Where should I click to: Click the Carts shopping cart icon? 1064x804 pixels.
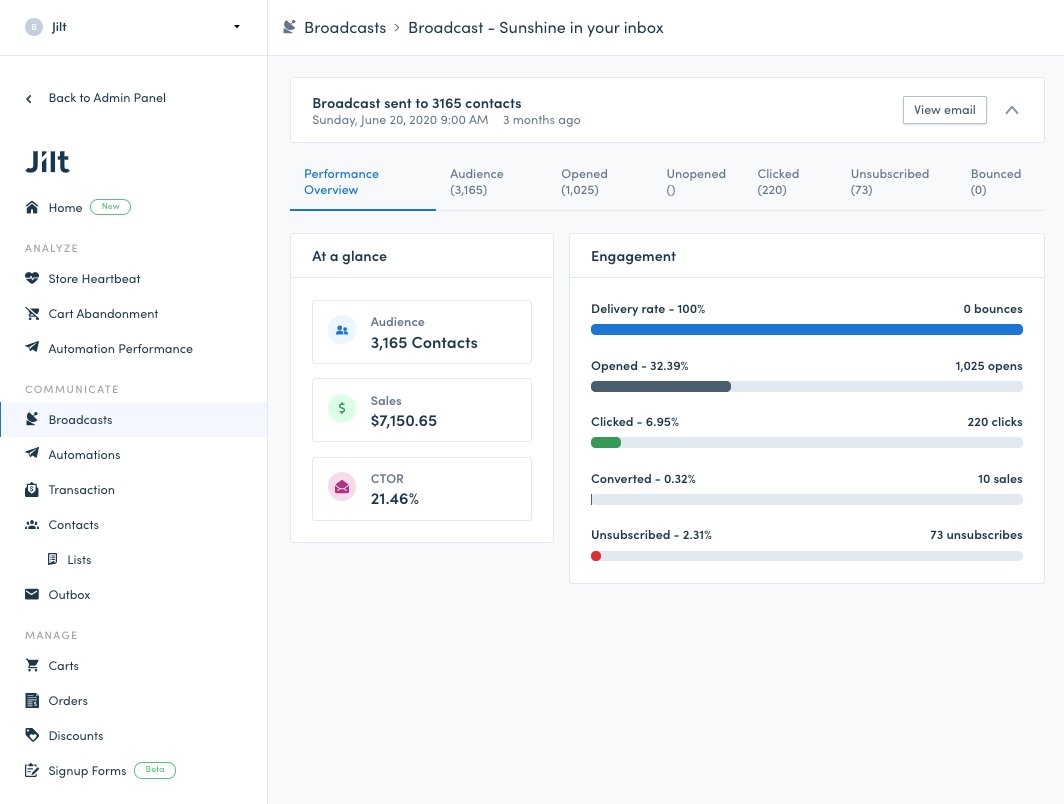[x=32, y=665]
